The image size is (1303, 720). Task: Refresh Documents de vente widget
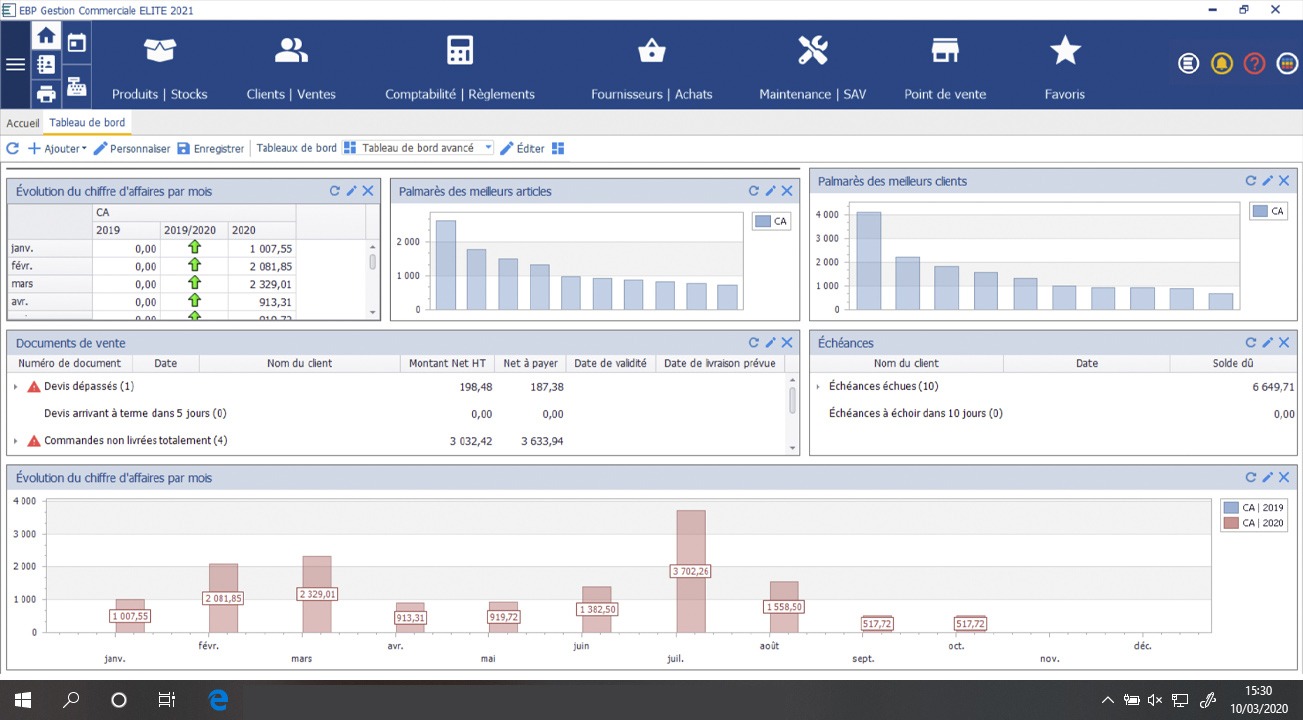[x=754, y=343]
